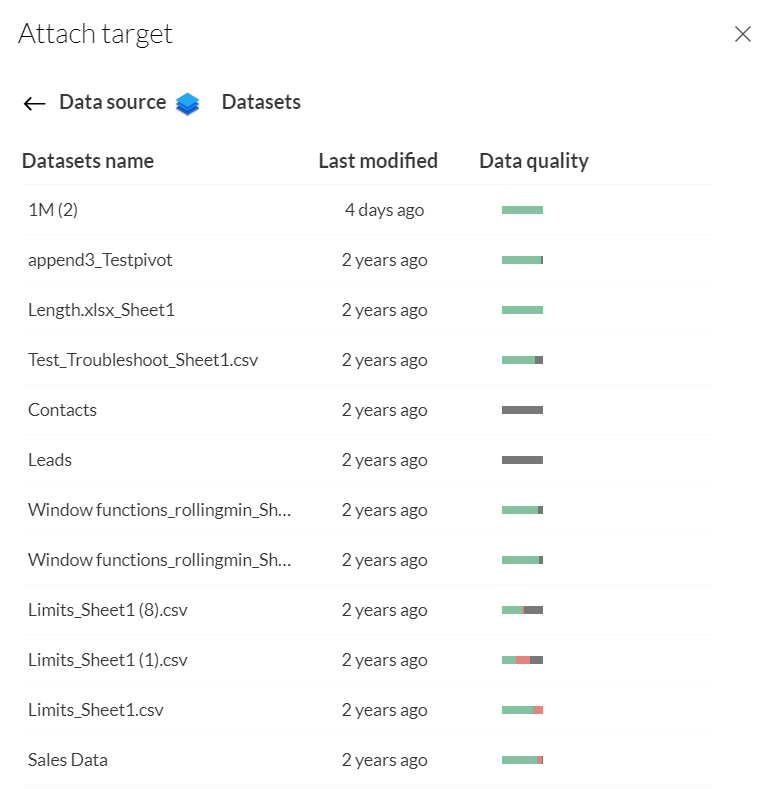Select the Leads dataset
The width and height of the screenshot is (767, 789).
tap(50, 460)
